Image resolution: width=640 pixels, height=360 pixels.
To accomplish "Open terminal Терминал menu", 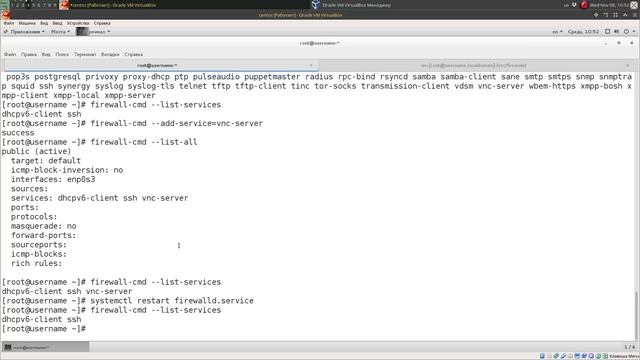I will coord(85,54).
